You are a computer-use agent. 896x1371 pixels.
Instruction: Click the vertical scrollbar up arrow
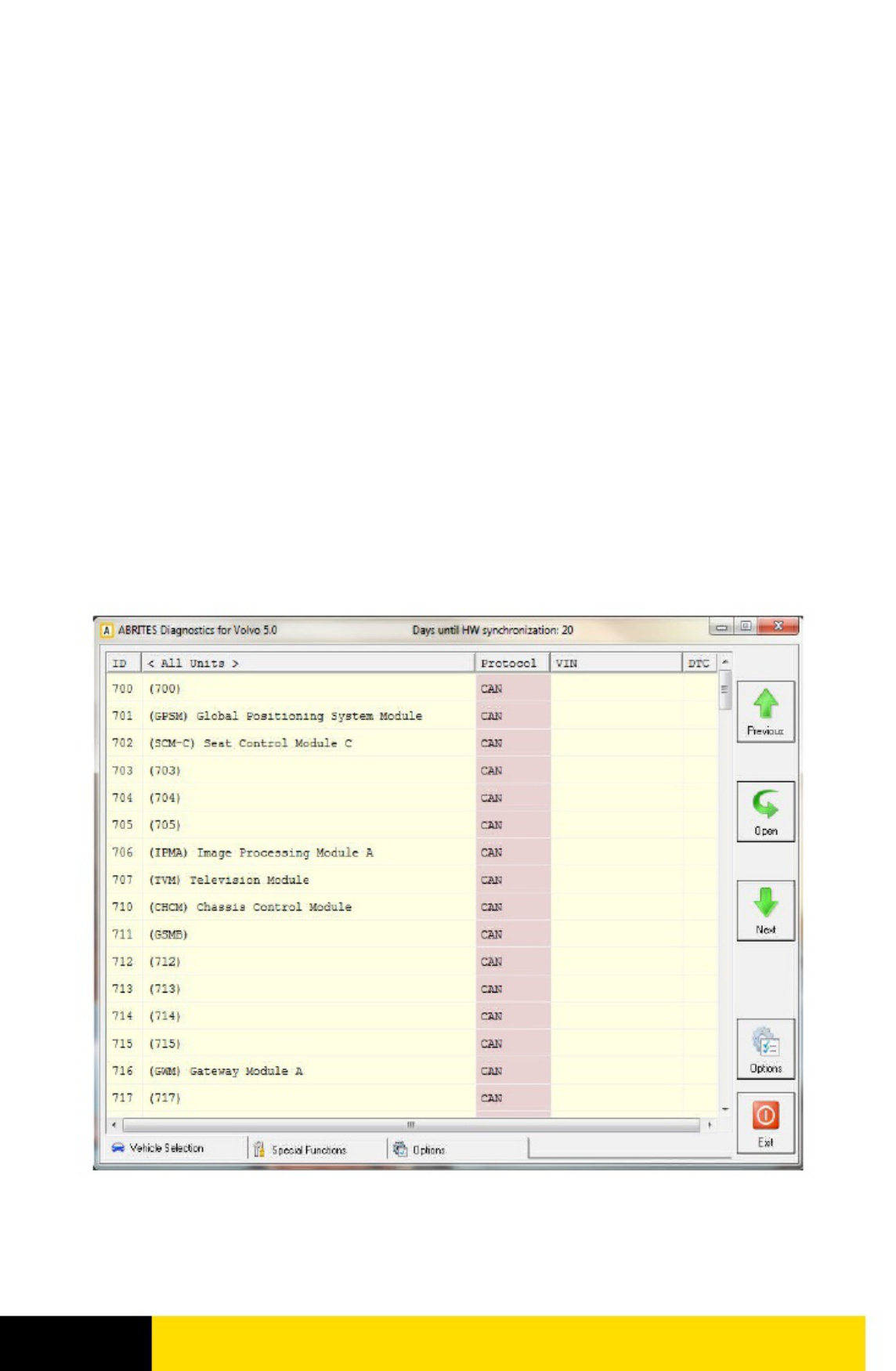(724, 662)
